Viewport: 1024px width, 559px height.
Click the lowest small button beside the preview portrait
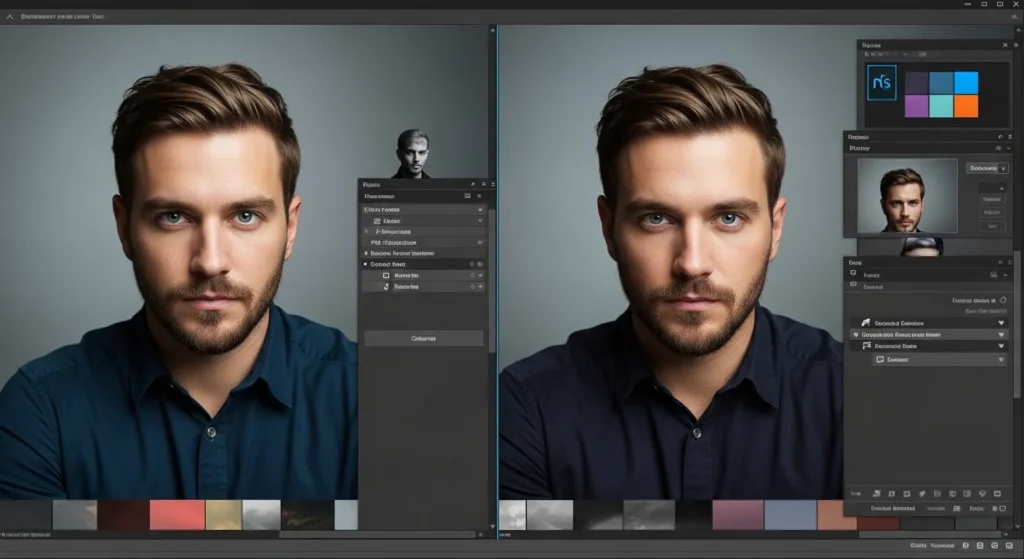(991, 227)
